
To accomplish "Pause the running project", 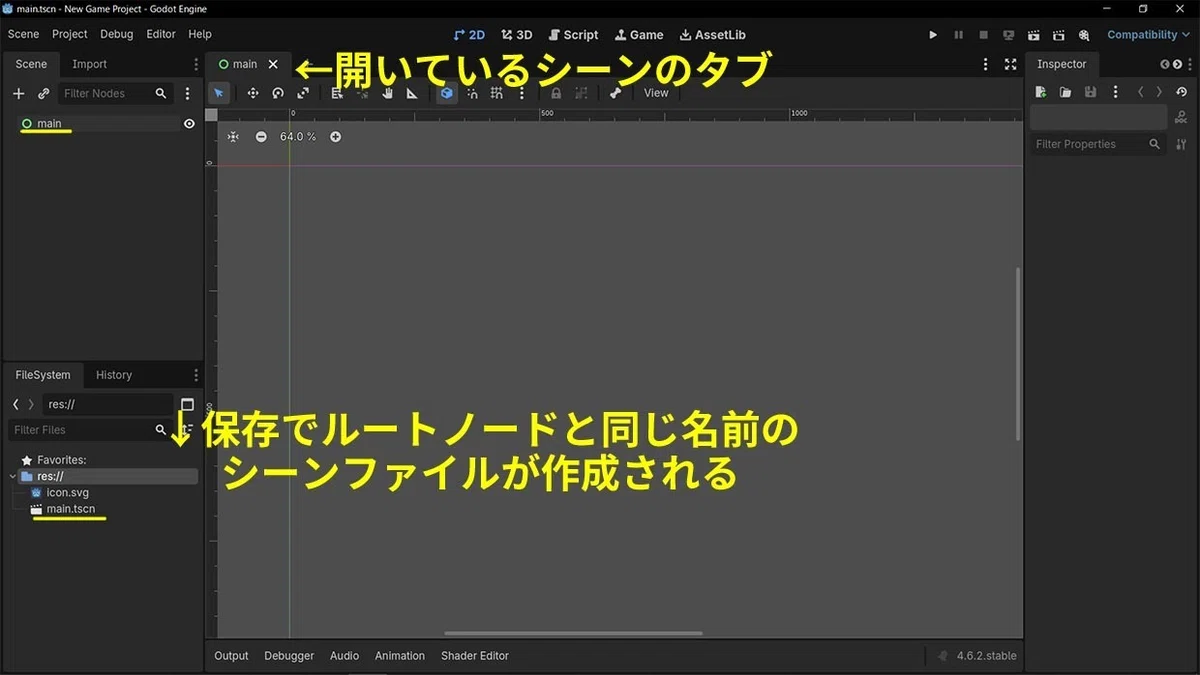I will 958,35.
